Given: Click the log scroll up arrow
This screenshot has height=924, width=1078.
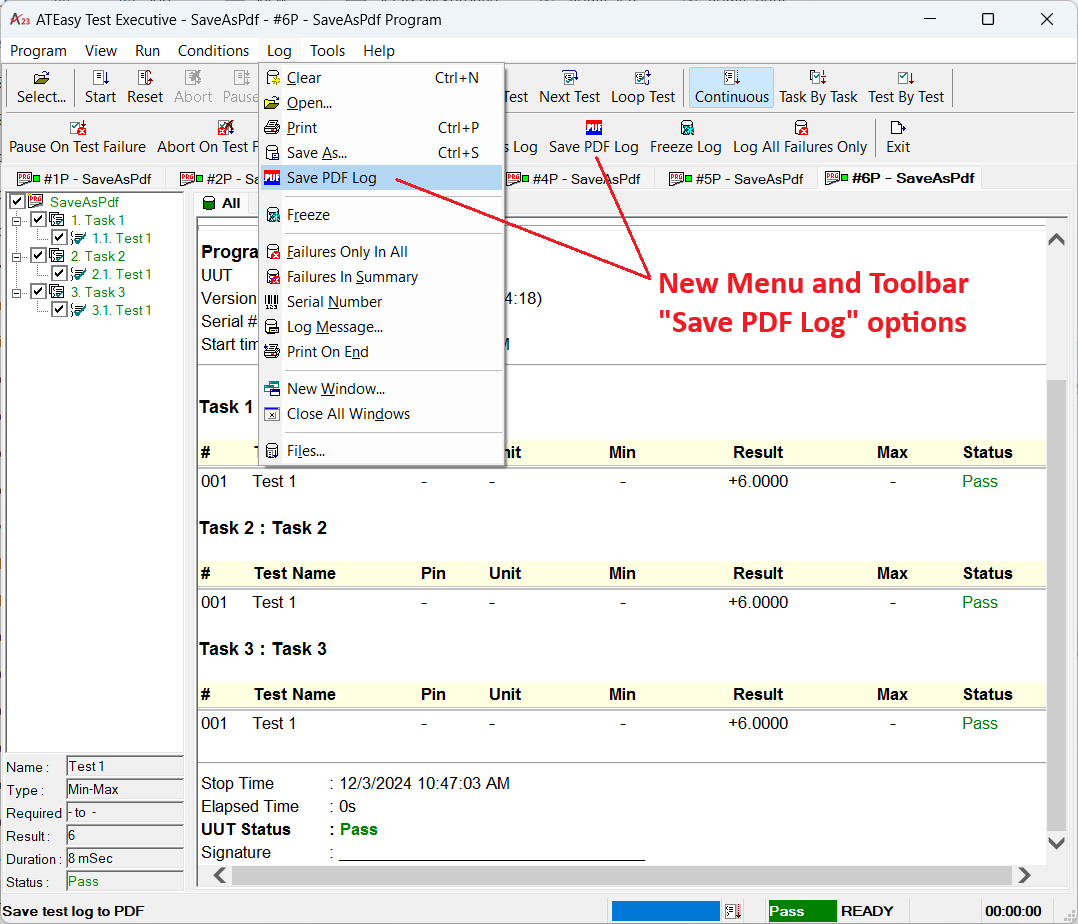Looking at the screenshot, I should (1057, 239).
